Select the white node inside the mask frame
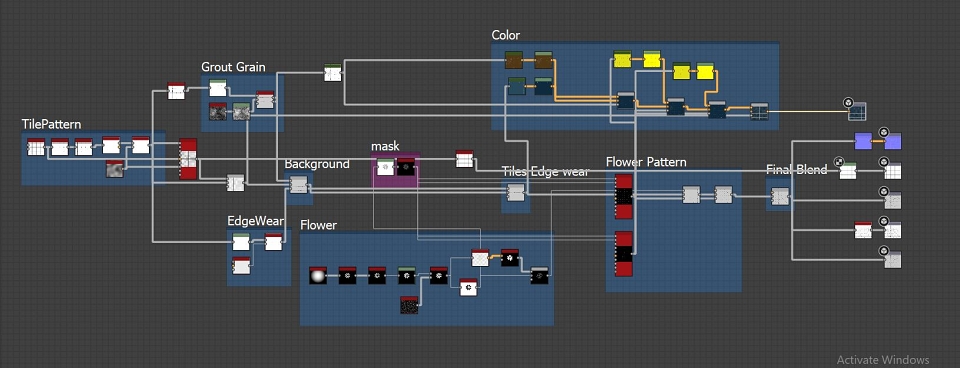The width and height of the screenshot is (960, 368). tap(385, 167)
